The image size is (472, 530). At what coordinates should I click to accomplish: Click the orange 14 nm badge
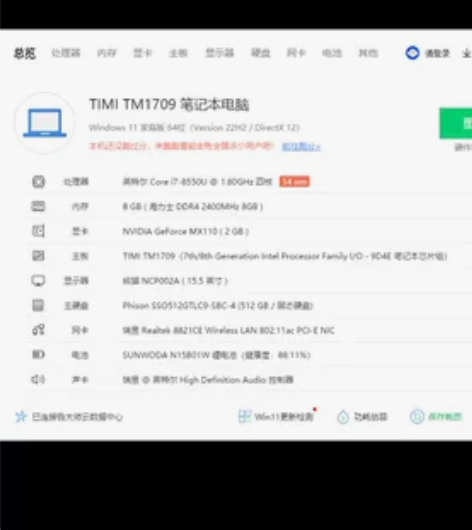coord(294,182)
